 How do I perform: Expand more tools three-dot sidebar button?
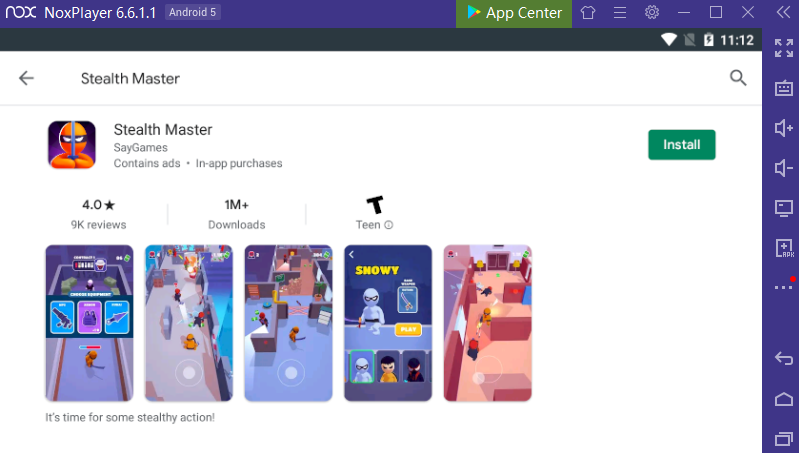784,287
